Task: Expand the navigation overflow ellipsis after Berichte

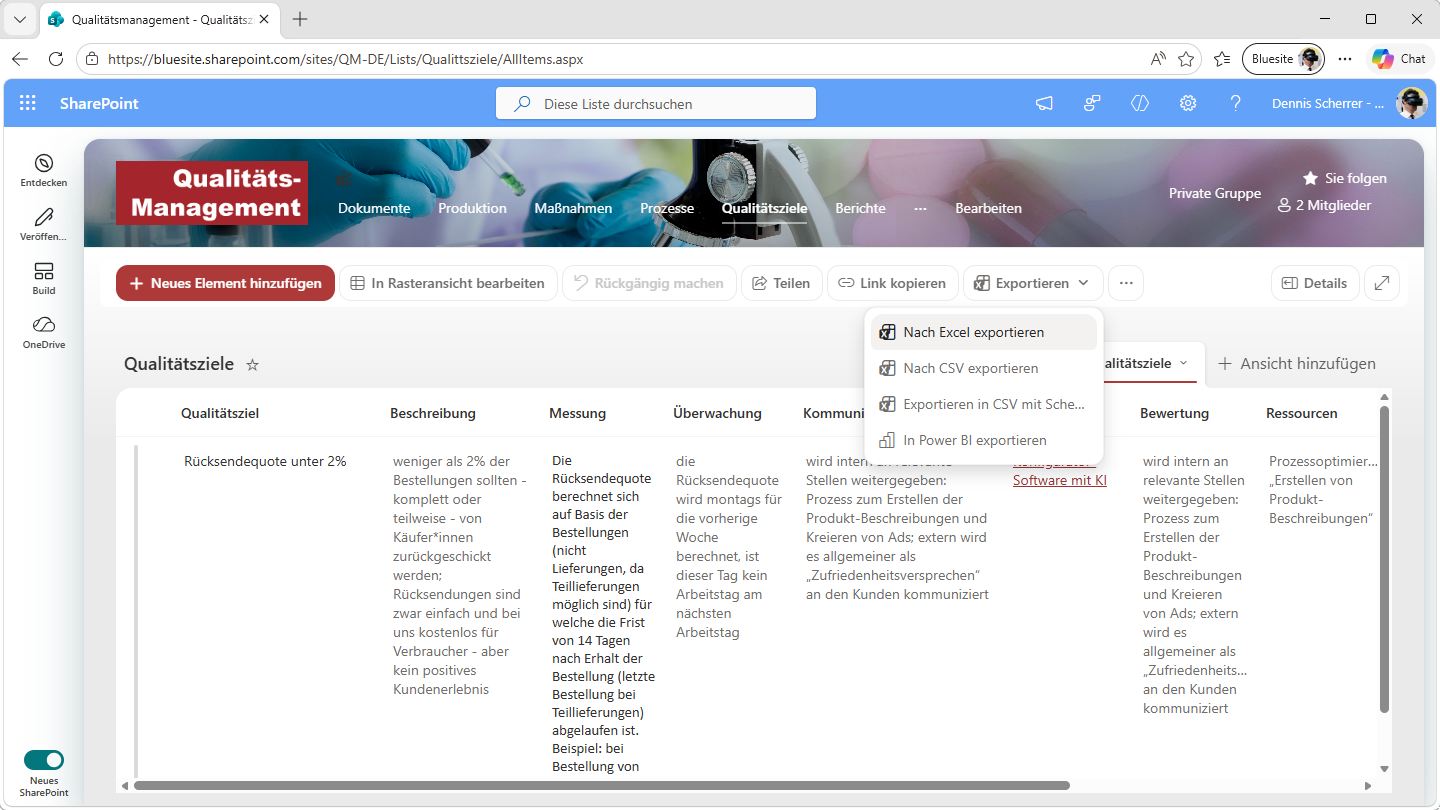Action: click(920, 208)
